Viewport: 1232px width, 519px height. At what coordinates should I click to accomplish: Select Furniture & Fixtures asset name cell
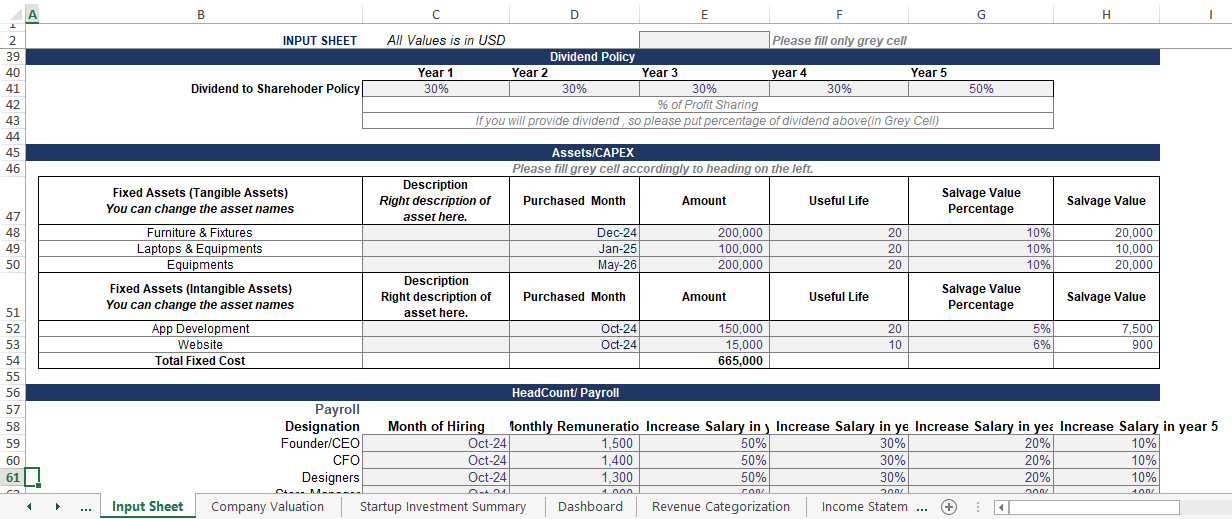point(200,233)
